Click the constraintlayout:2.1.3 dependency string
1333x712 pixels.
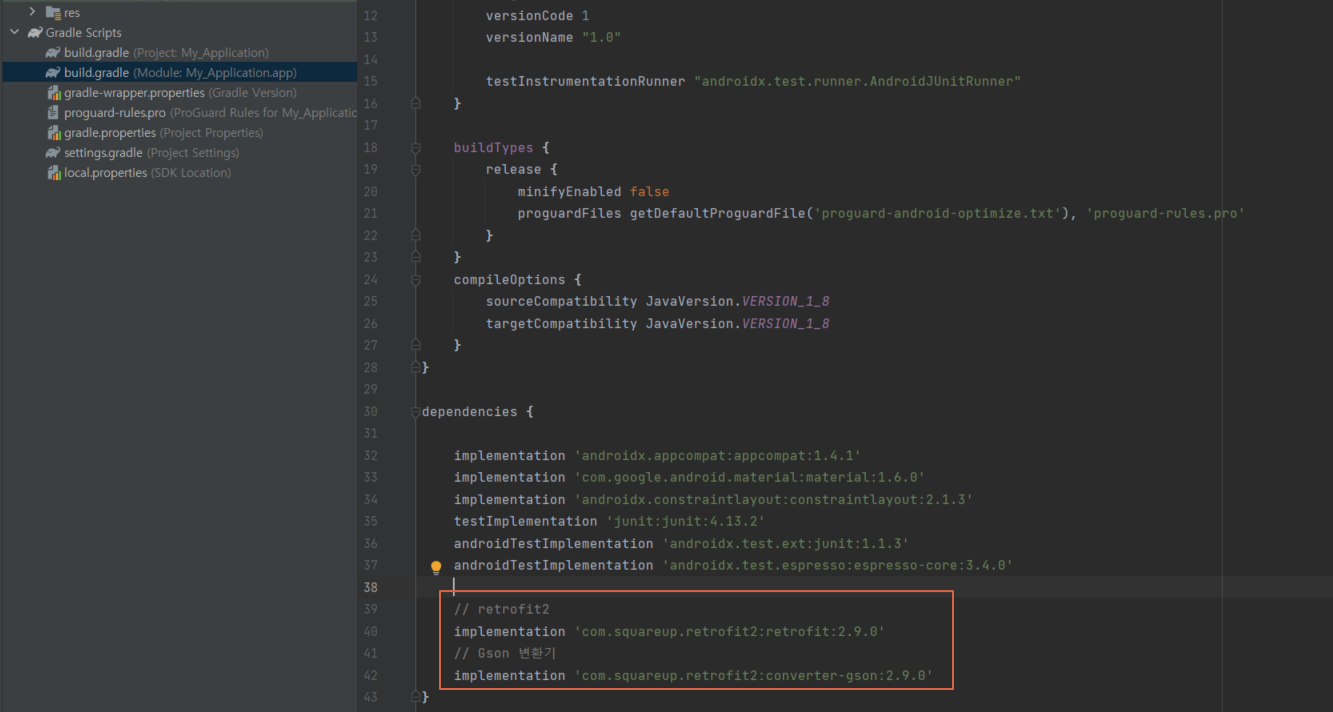[x=773, y=499]
